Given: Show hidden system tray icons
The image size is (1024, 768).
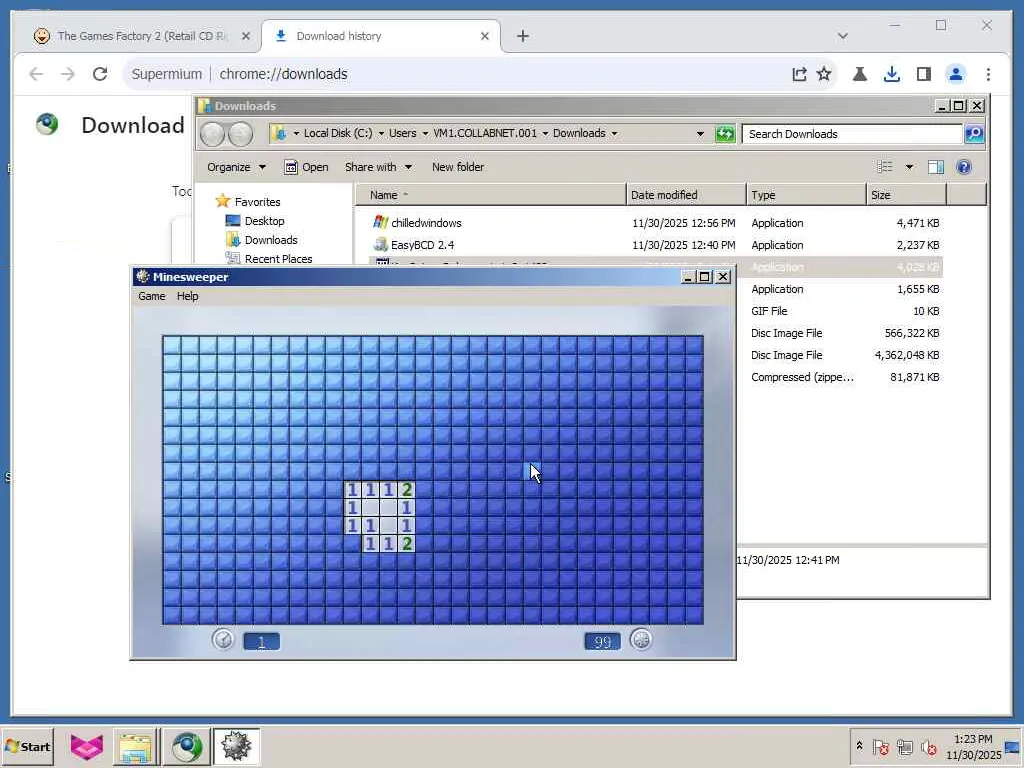Looking at the screenshot, I should tap(859, 746).
